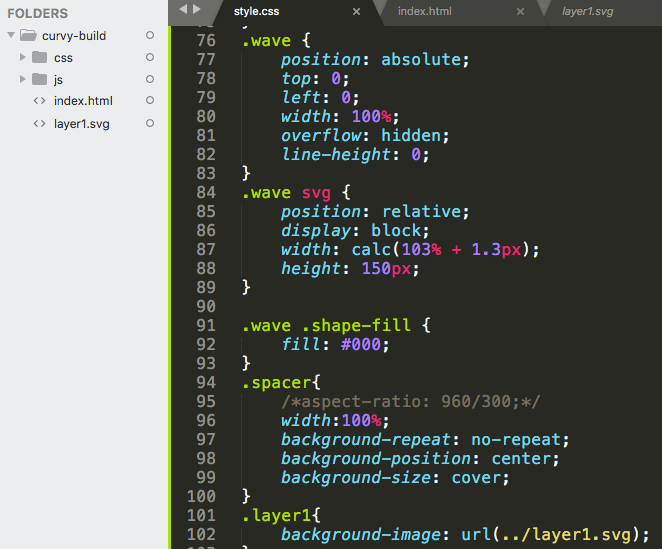Click 'position: absolute;' on line 77
The height and width of the screenshot is (549, 662).
click(375, 60)
